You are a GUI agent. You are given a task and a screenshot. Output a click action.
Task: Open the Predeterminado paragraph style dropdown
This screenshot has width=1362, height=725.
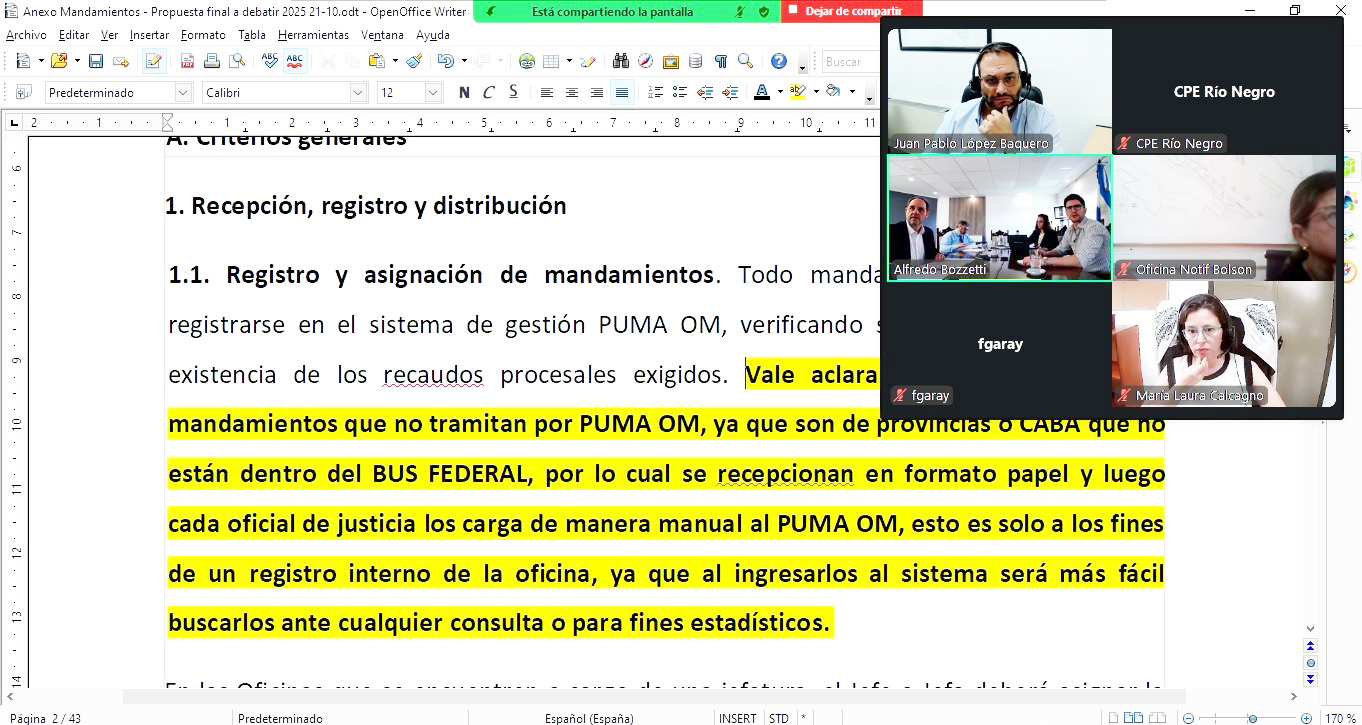click(183, 93)
